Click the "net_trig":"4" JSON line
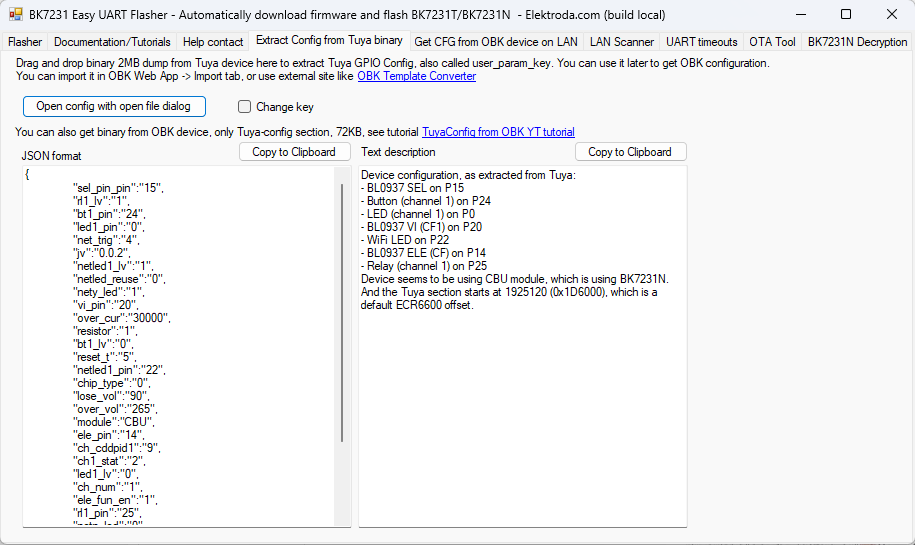915x545 pixels. tap(106, 240)
